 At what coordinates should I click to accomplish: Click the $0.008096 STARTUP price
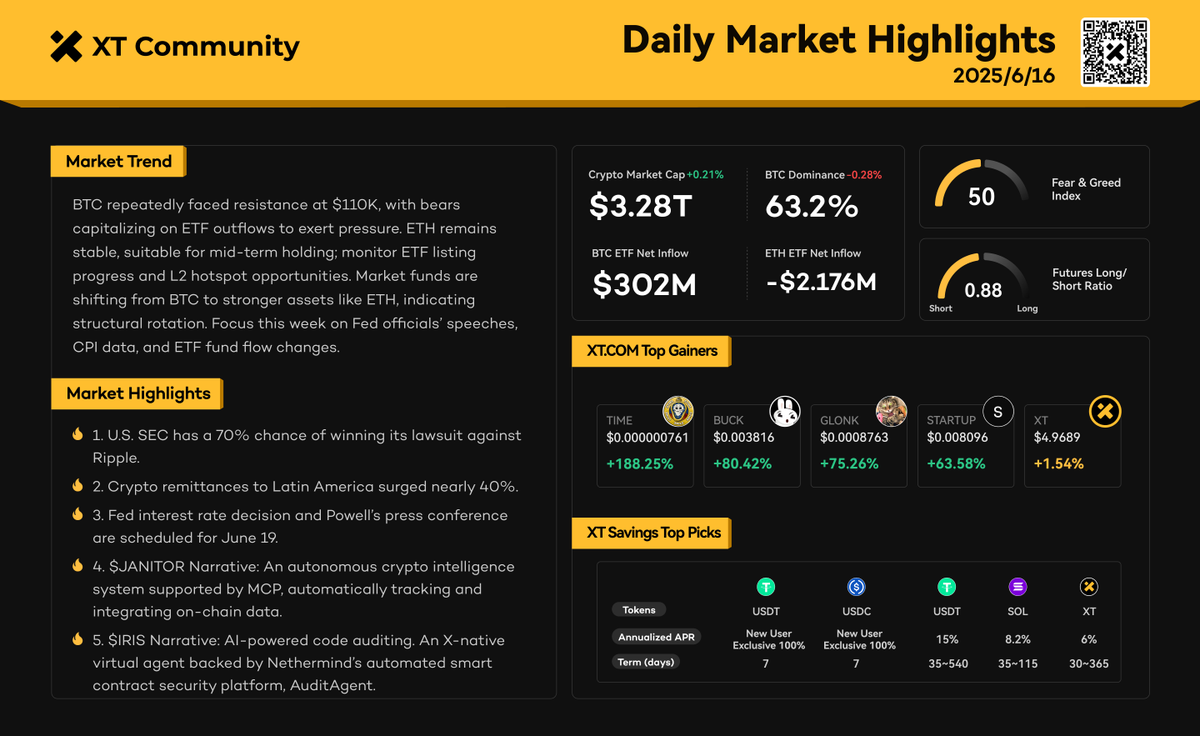[x=957, y=438]
